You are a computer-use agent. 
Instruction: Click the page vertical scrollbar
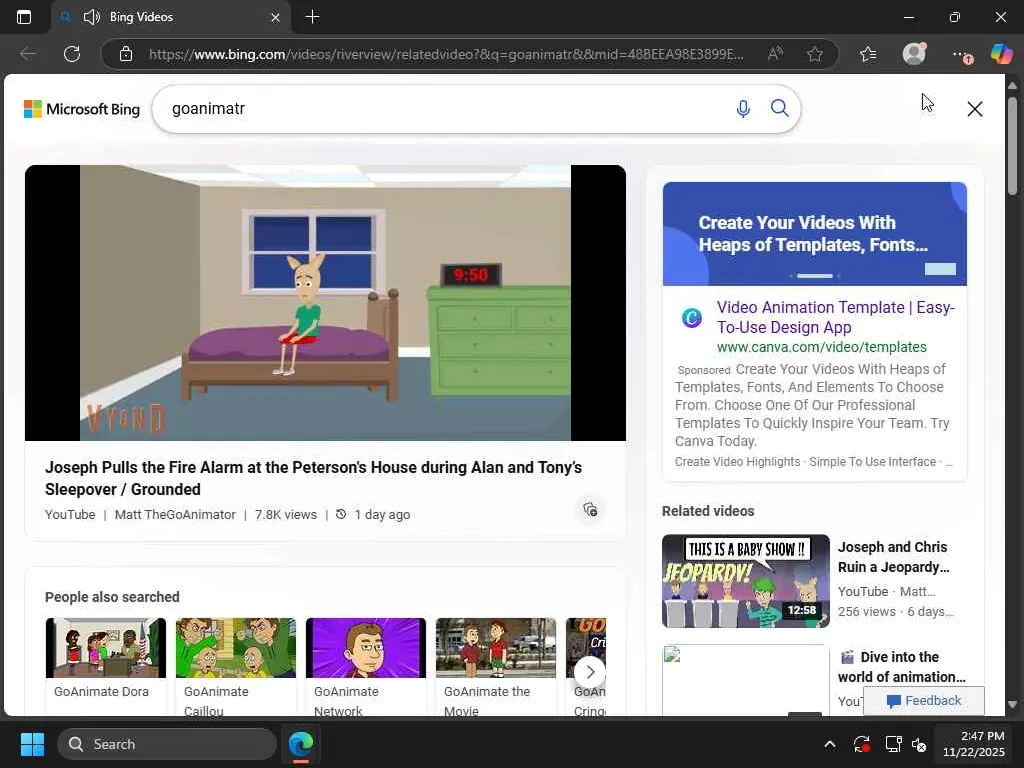point(1012,146)
